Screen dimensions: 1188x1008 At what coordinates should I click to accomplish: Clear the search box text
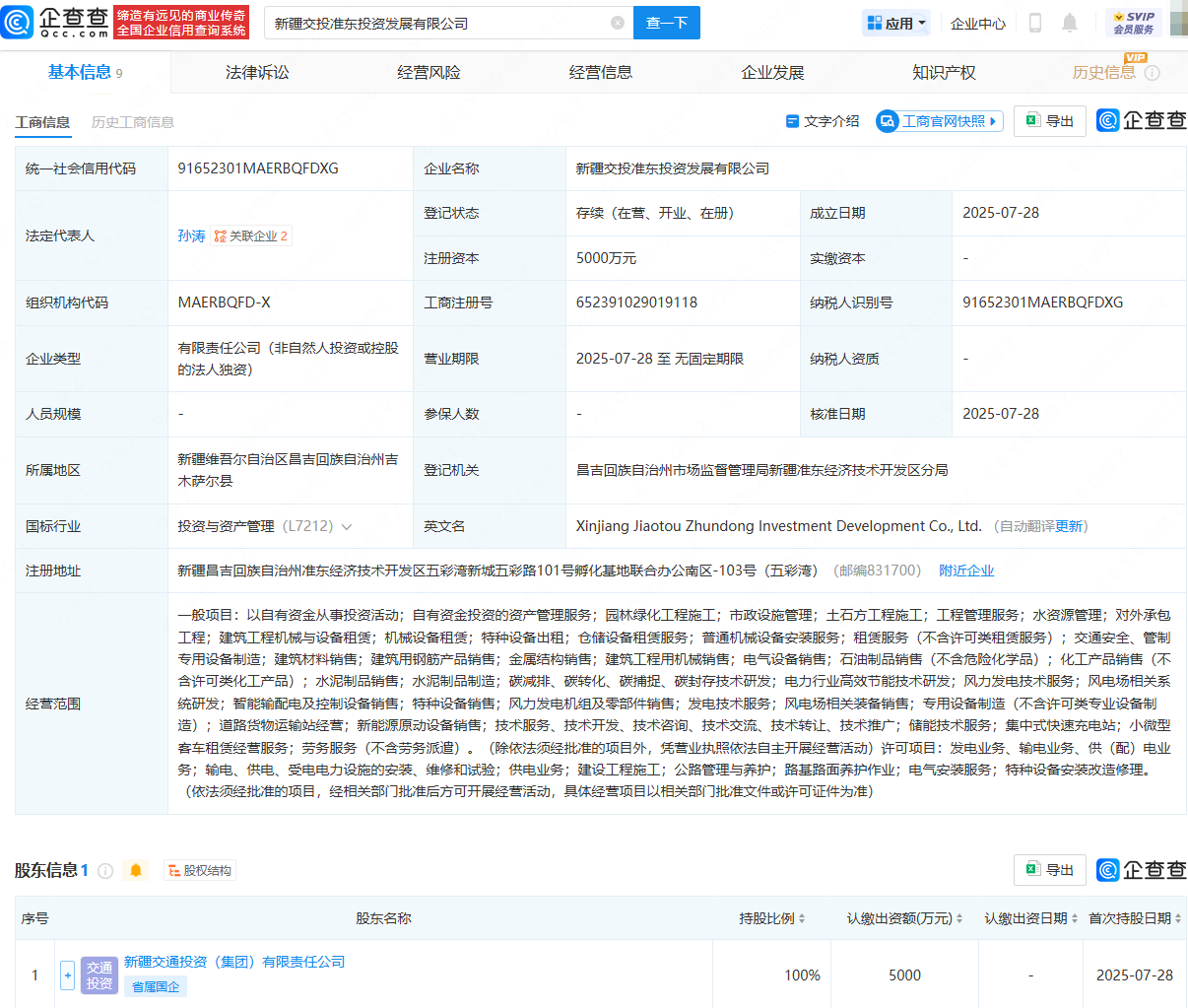618,23
